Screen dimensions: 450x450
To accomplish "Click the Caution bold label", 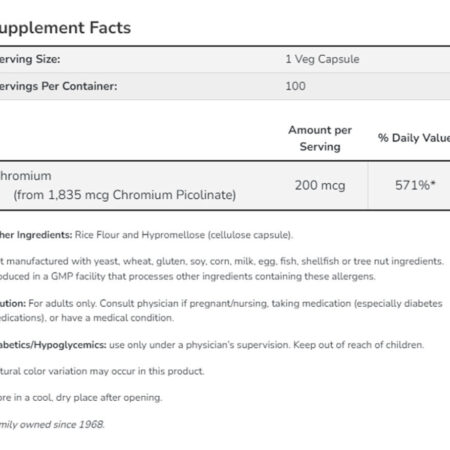I will coord(13,303).
